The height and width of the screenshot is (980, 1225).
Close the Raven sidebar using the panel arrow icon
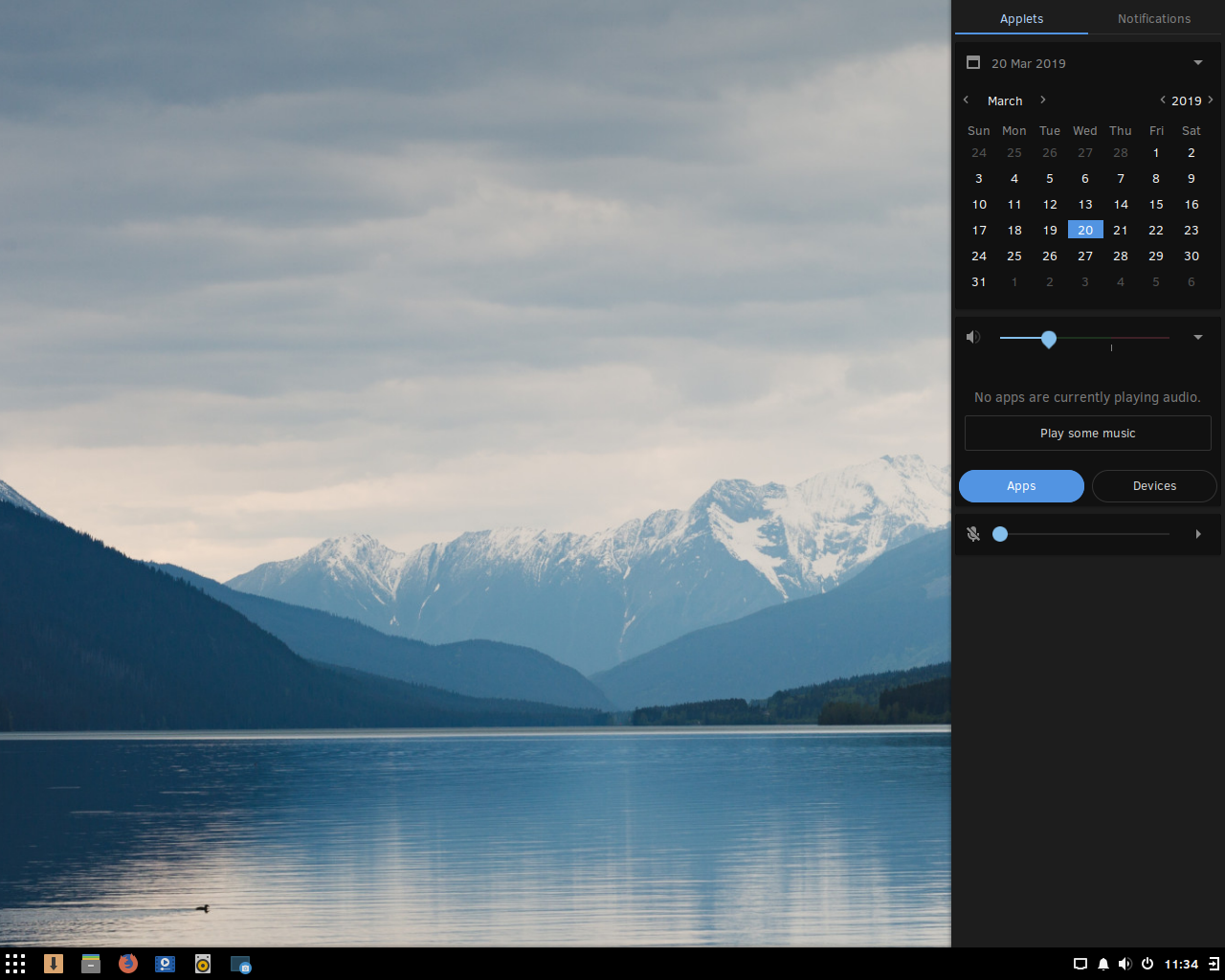[1214, 964]
